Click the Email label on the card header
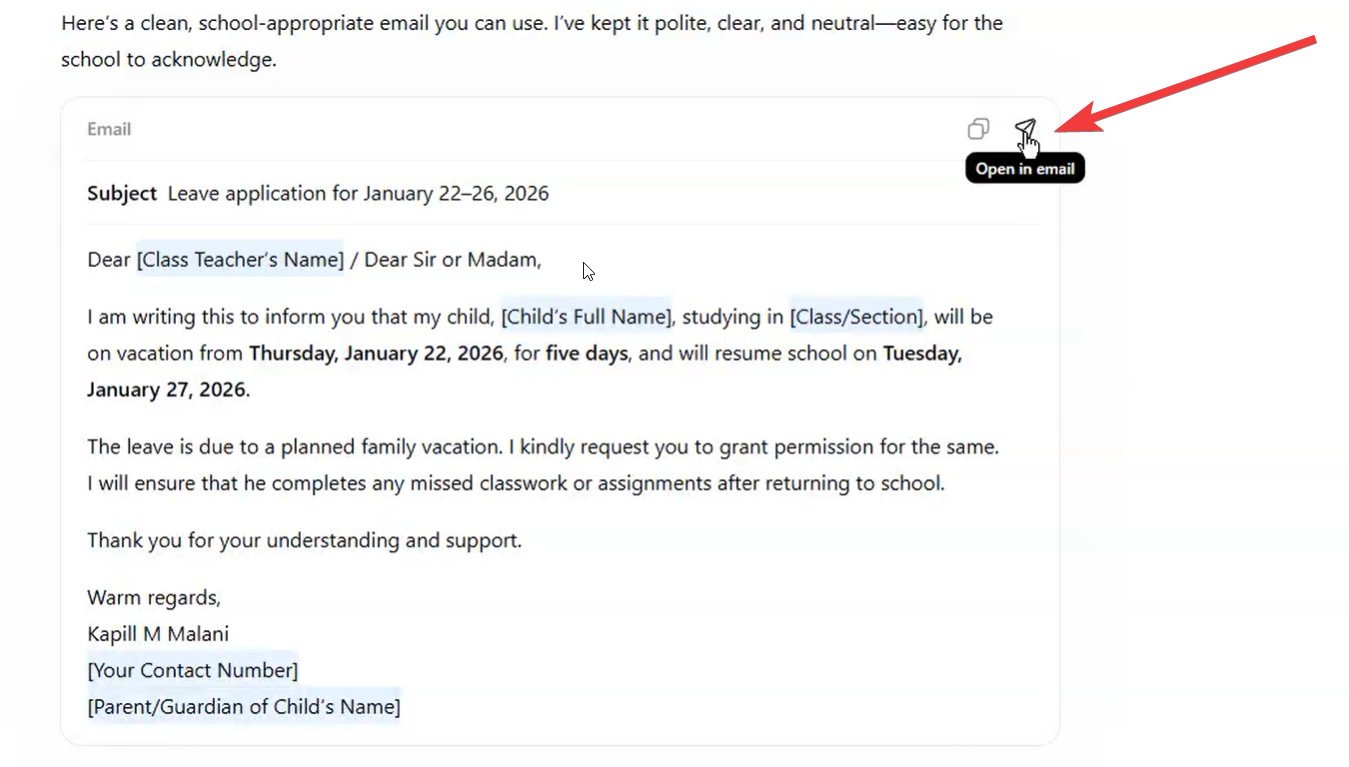Viewport: 1349px width, 767px height. pos(108,128)
